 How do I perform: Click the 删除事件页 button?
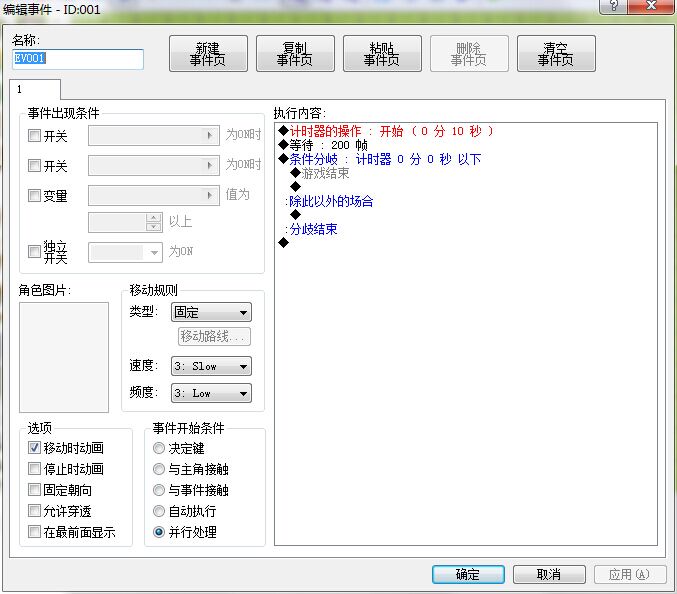469,54
